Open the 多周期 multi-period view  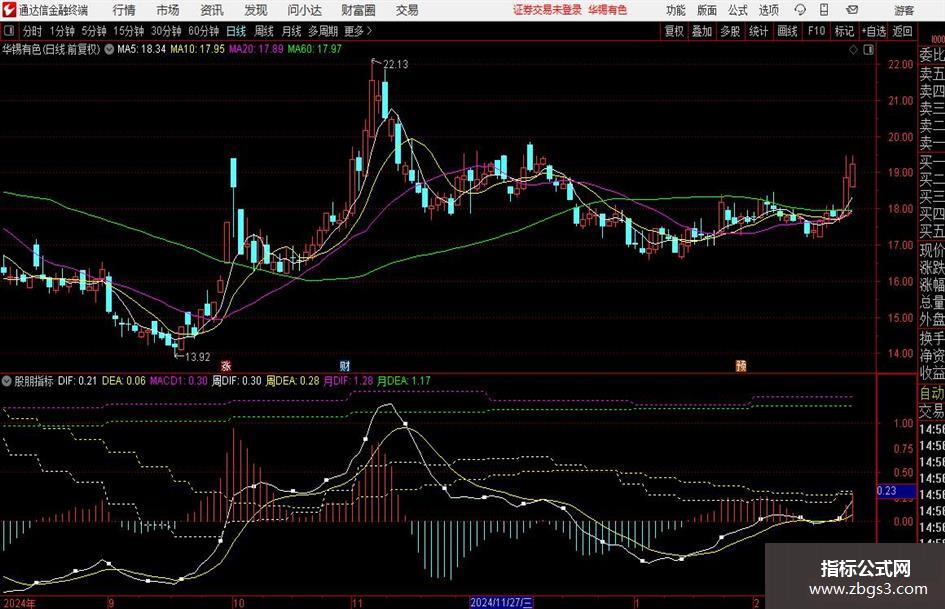pyautogui.click(x=323, y=31)
